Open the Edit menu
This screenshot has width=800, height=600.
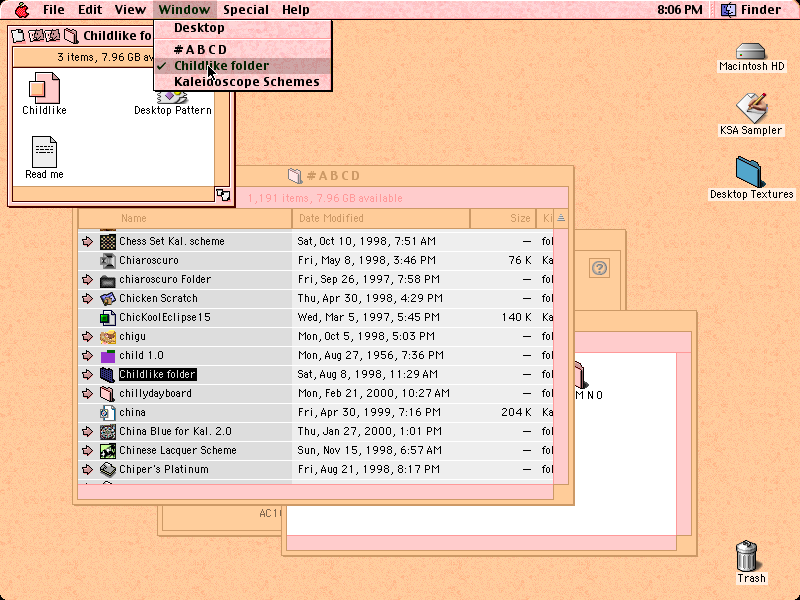click(x=90, y=10)
